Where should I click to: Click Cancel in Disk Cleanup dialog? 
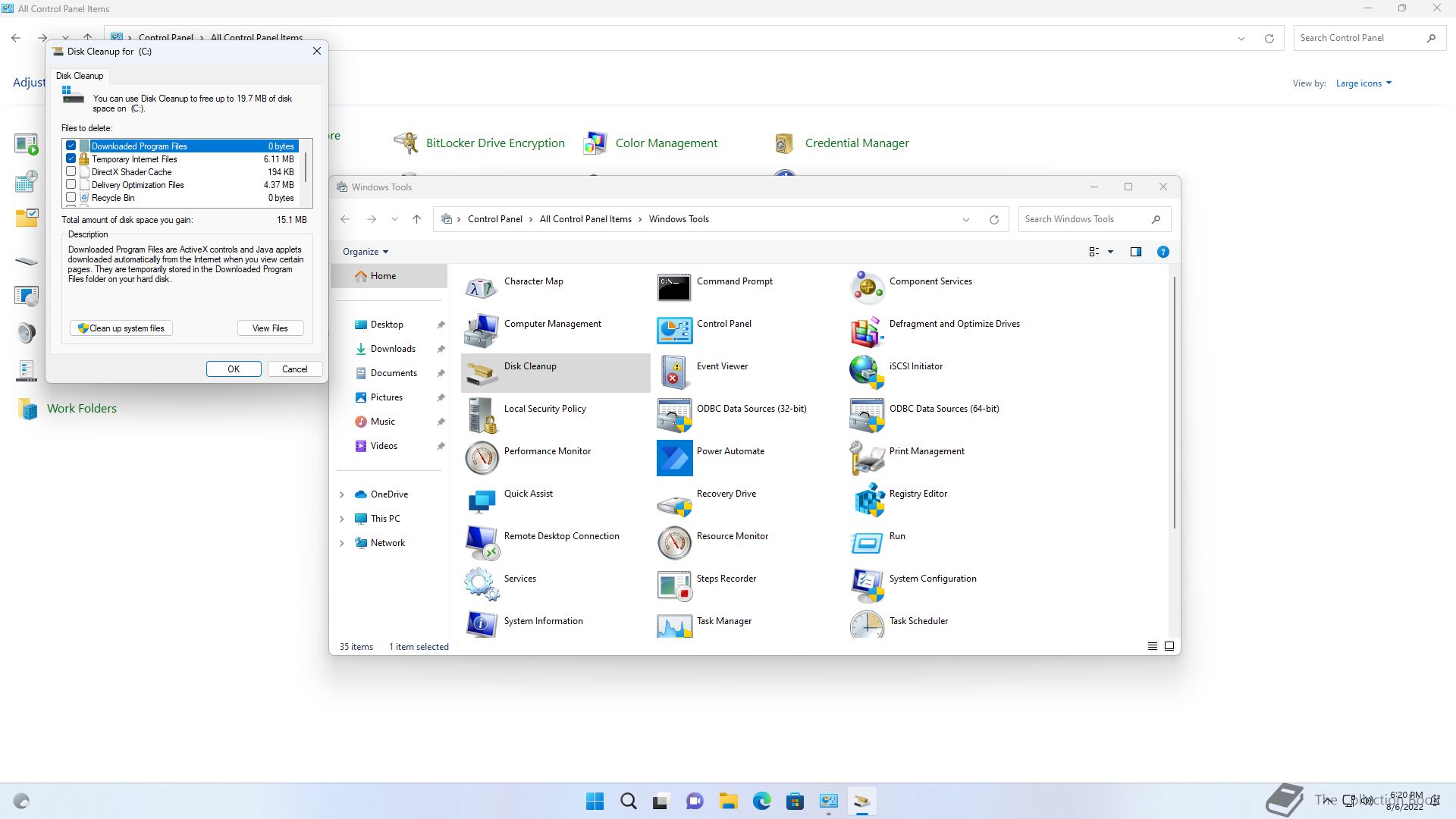[x=295, y=369]
